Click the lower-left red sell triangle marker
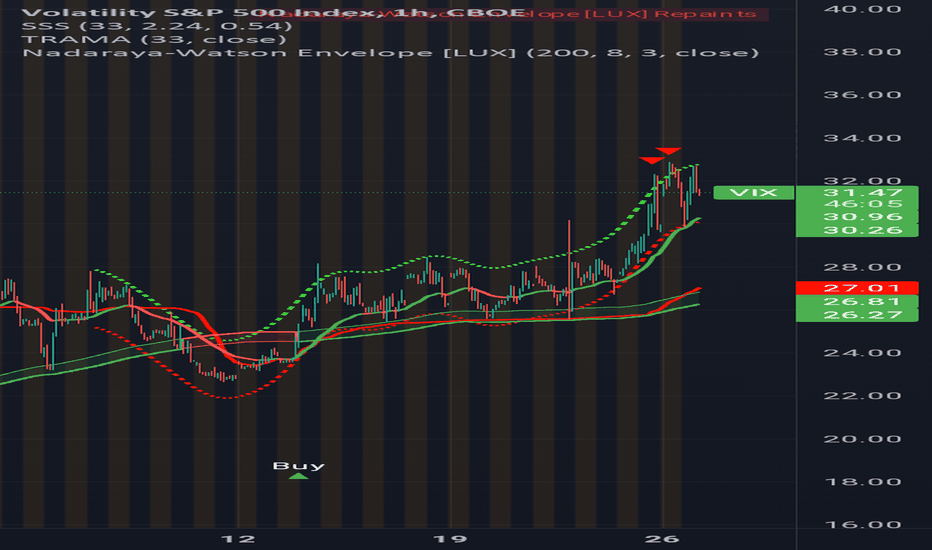This screenshot has width=932, height=550. (651, 160)
